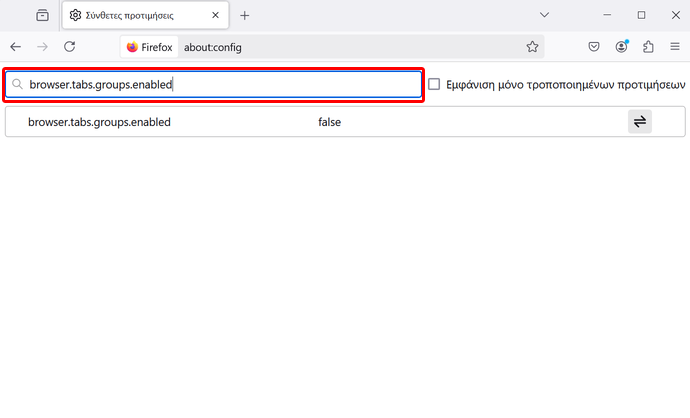The image size is (690, 418).
Task: Check the show only modified preferences box
Action: click(x=434, y=84)
